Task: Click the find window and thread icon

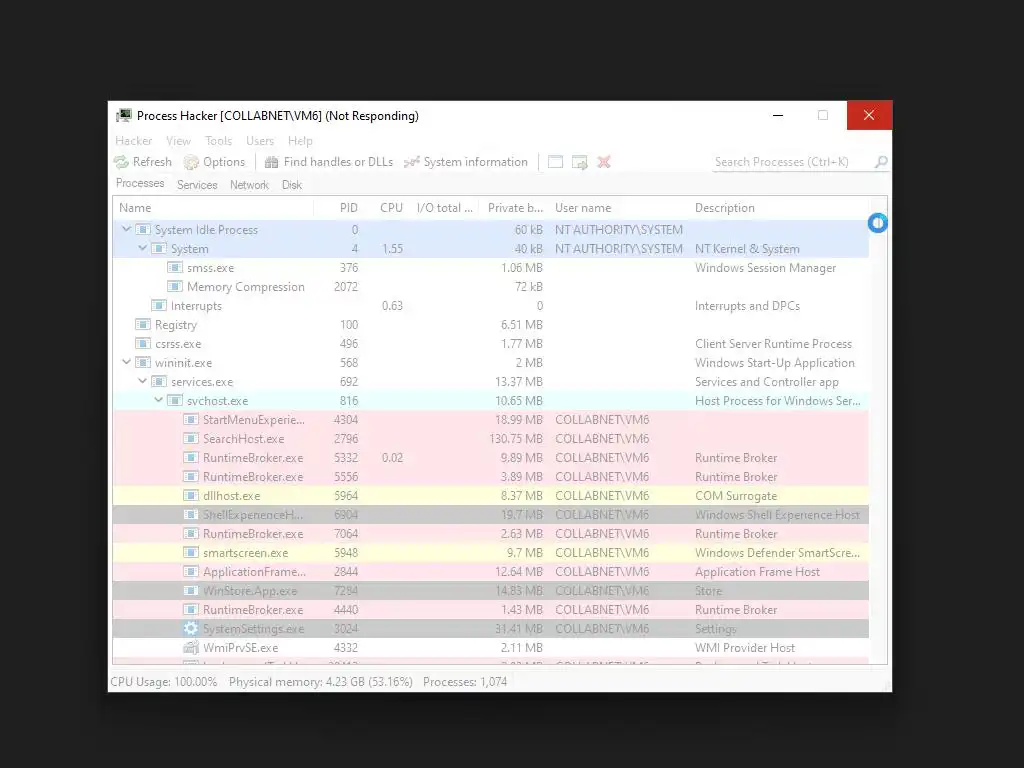Action: pos(579,162)
